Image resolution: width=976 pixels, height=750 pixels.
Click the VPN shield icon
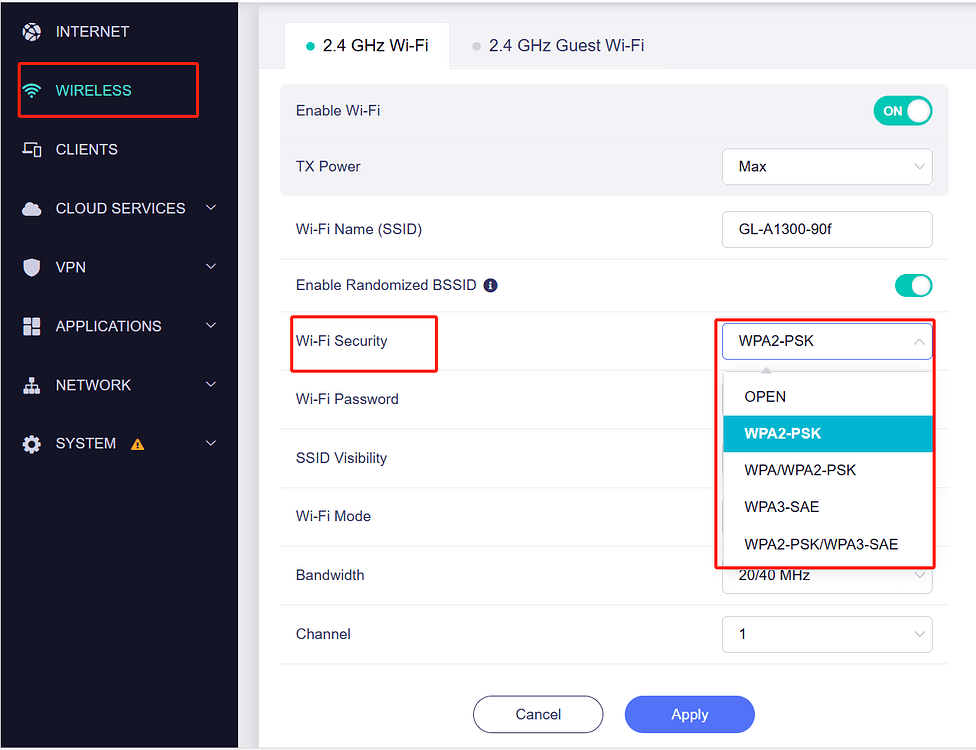tap(32, 268)
